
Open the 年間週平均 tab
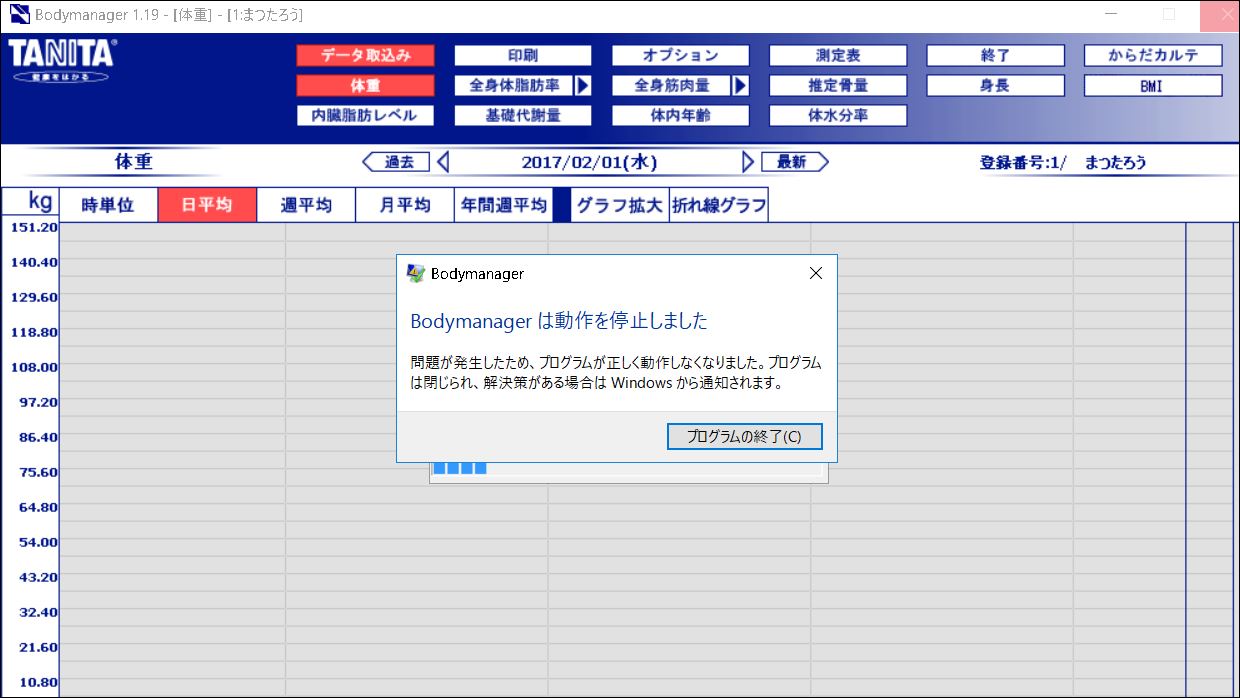coord(503,206)
